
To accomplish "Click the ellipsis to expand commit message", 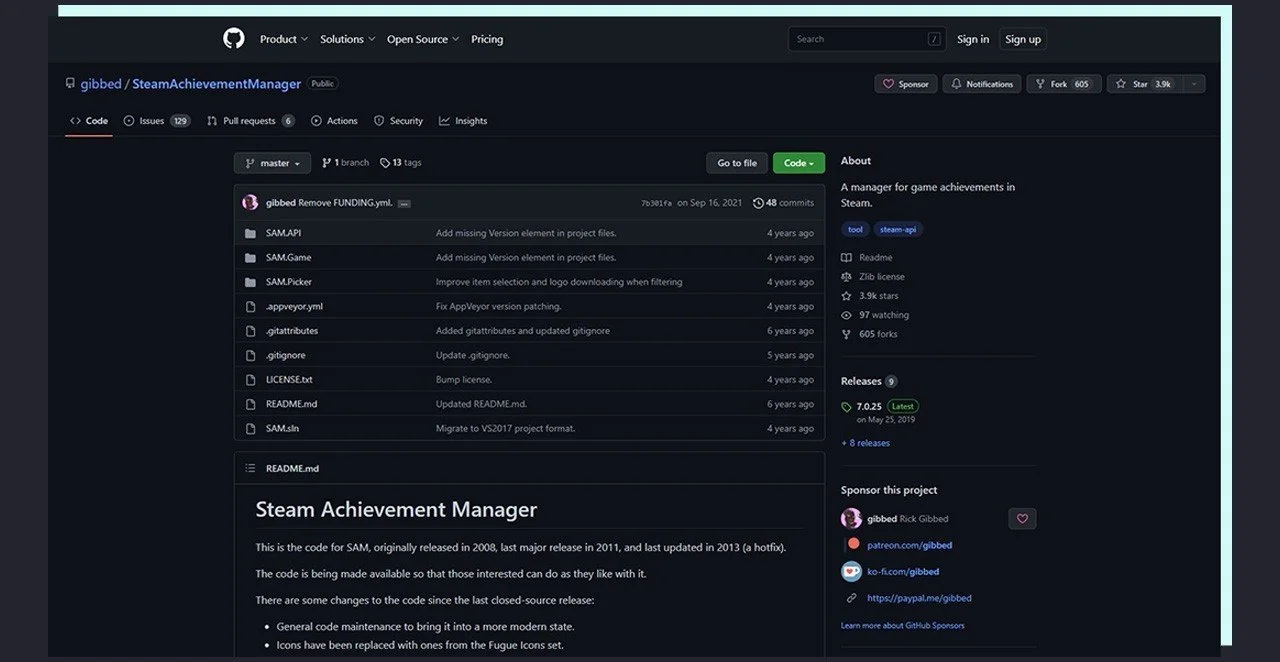I will [x=404, y=203].
